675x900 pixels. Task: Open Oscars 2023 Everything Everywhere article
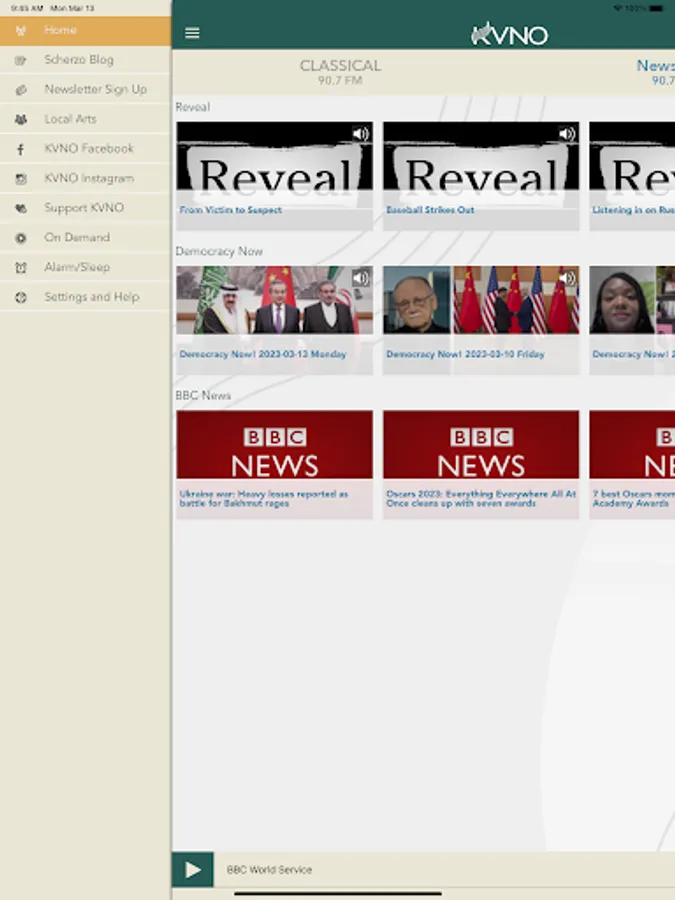click(481, 499)
